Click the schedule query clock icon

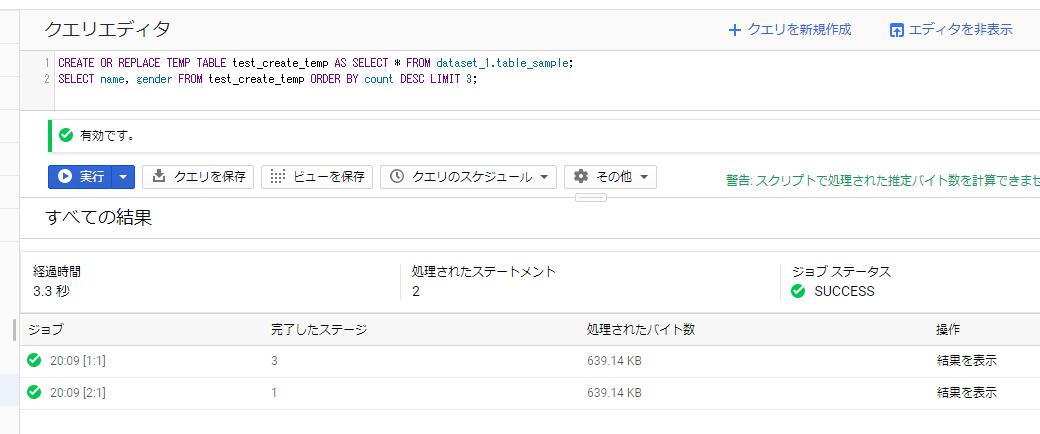[397, 177]
